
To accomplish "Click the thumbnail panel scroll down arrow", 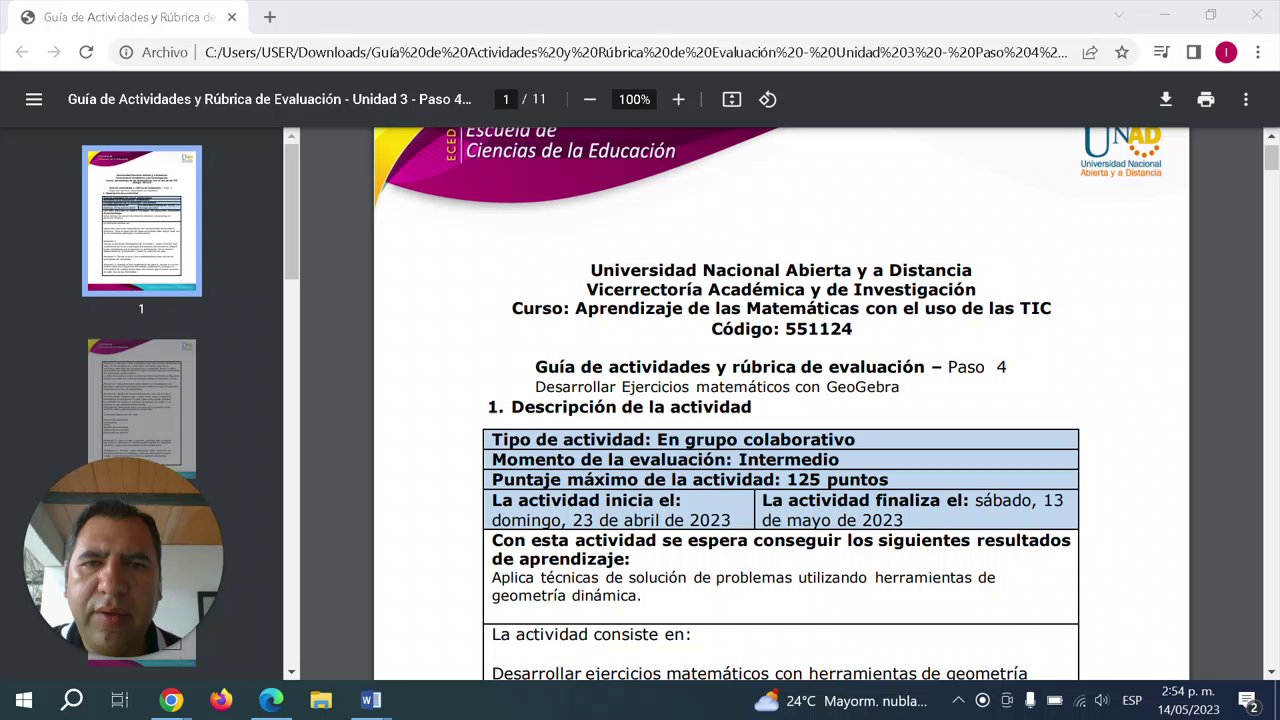I will click(x=291, y=672).
